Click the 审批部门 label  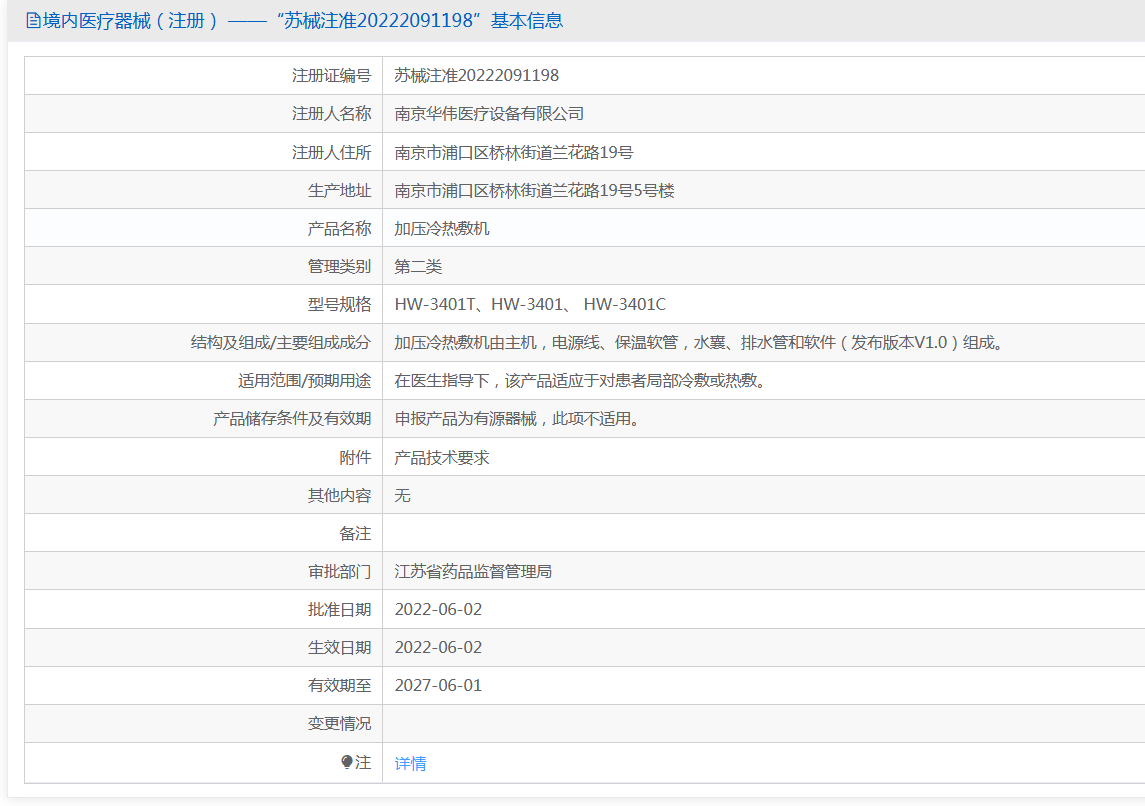(340, 572)
